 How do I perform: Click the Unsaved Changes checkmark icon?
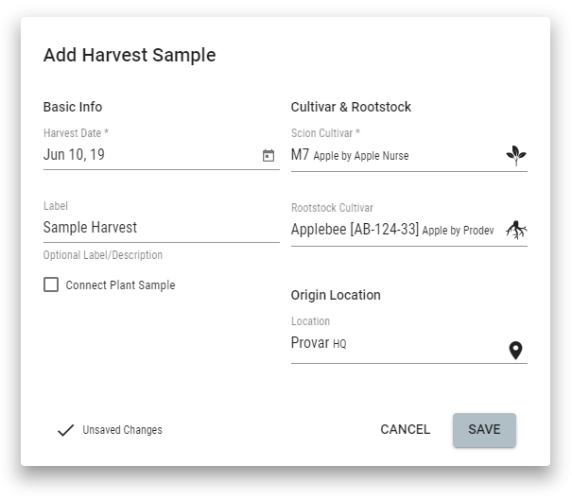click(66, 430)
